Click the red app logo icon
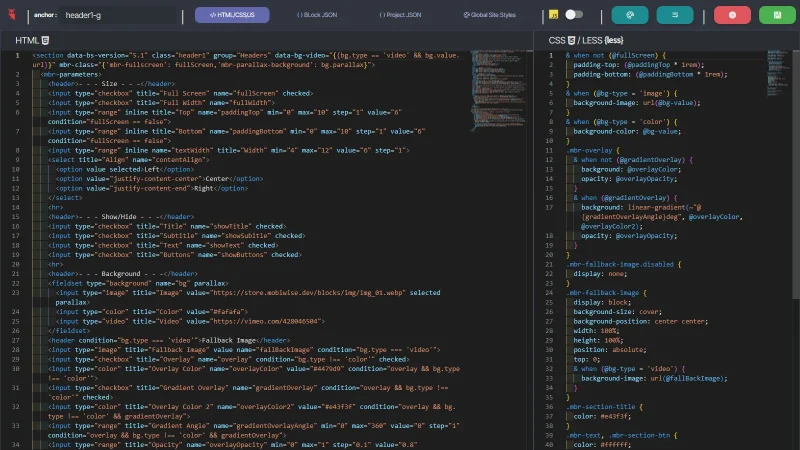The height and width of the screenshot is (450, 800). click(x=12, y=15)
